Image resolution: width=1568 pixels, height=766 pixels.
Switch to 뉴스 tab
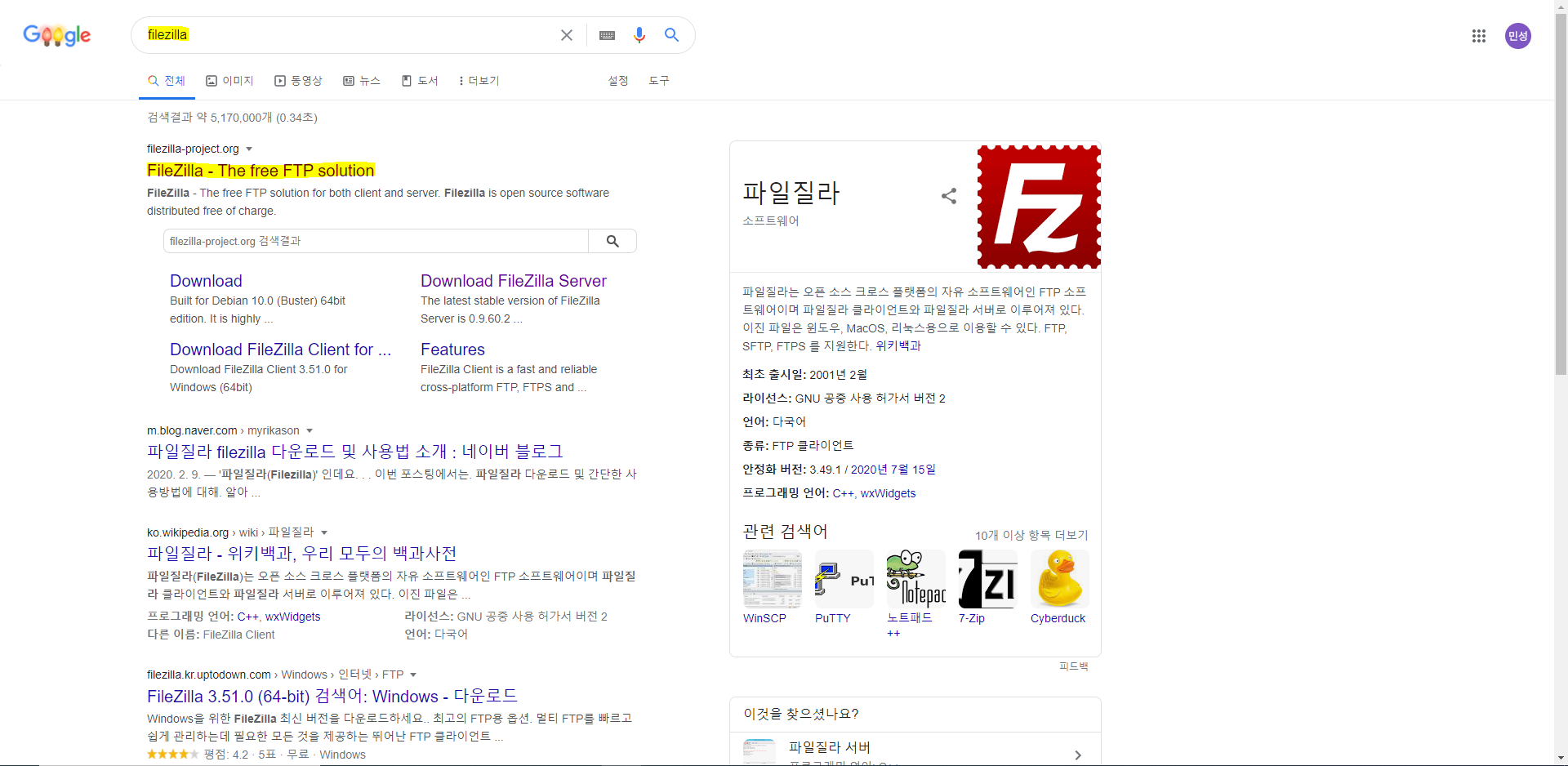(362, 81)
